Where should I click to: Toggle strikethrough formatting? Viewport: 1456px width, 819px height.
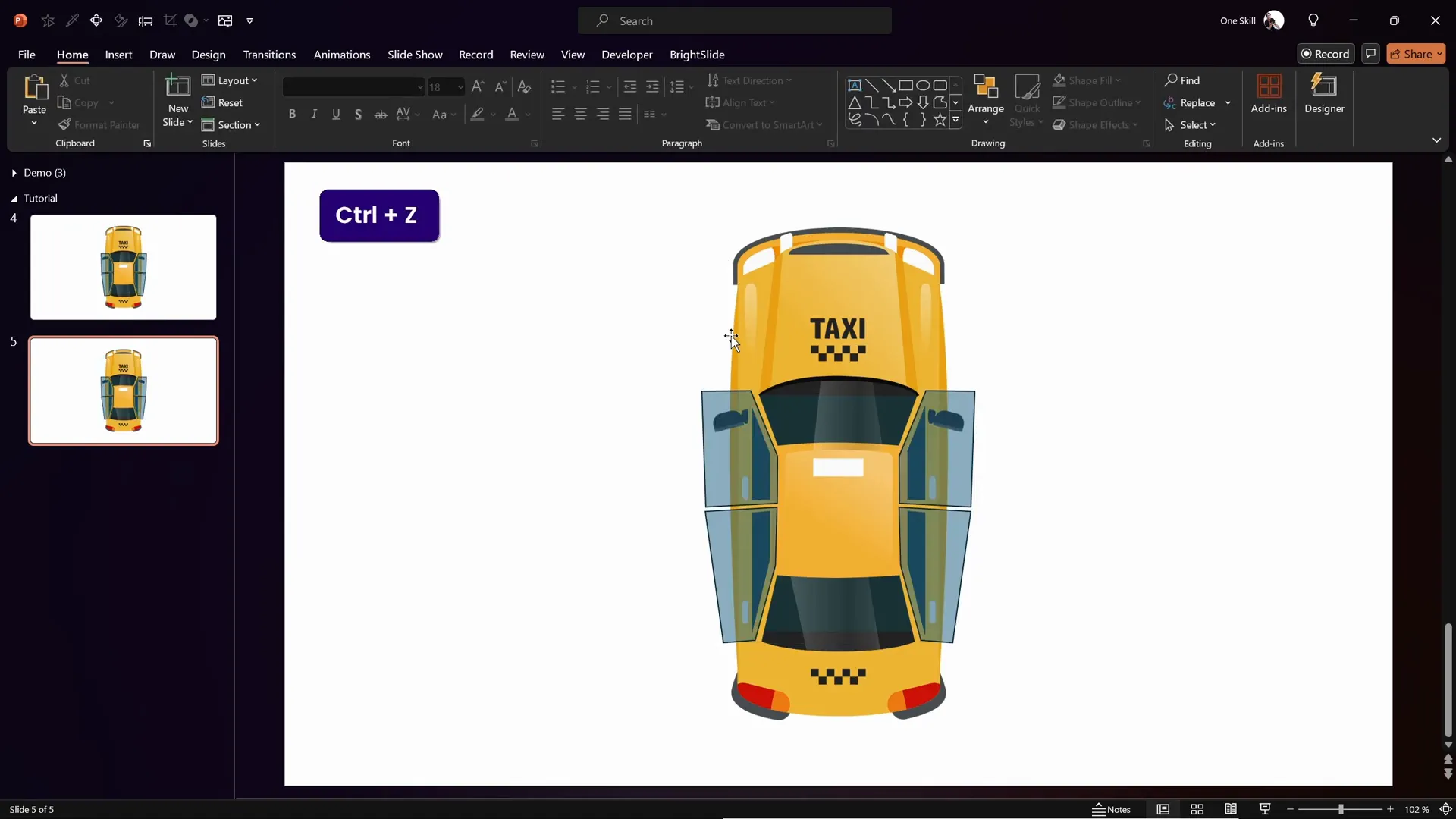click(381, 114)
